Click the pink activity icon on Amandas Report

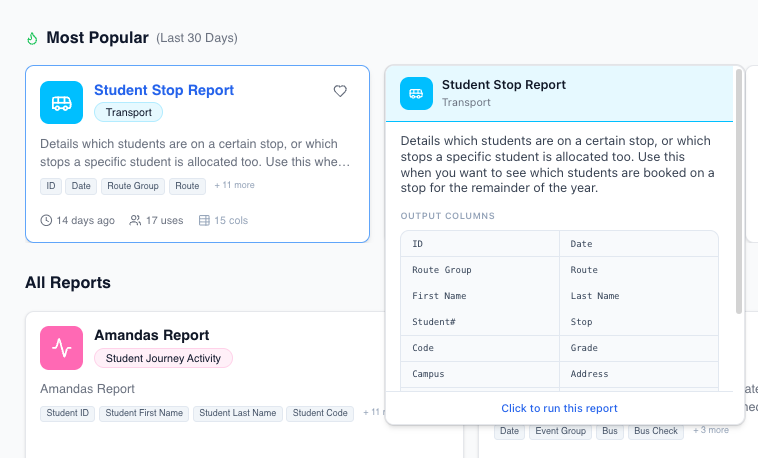pos(62,348)
